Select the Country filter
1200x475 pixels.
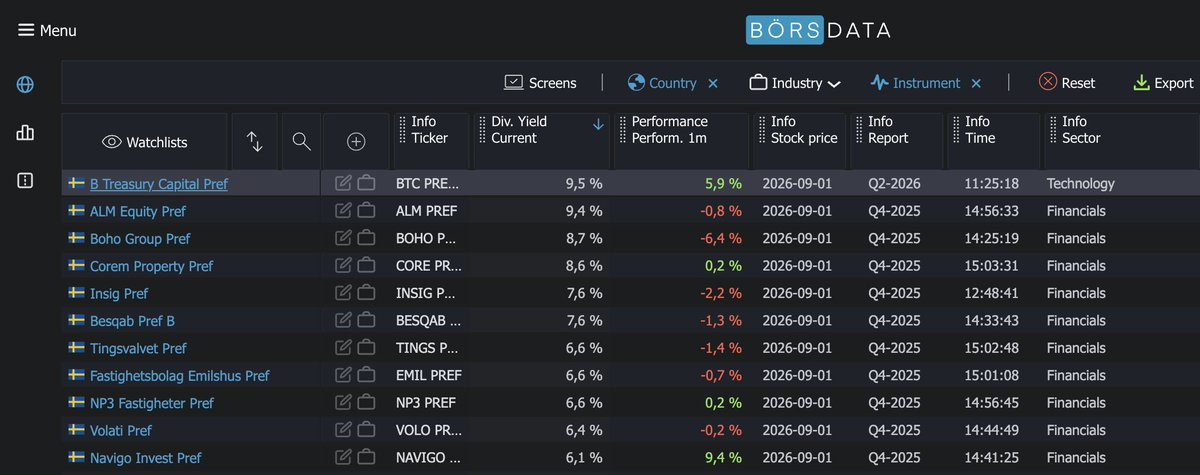[662, 83]
